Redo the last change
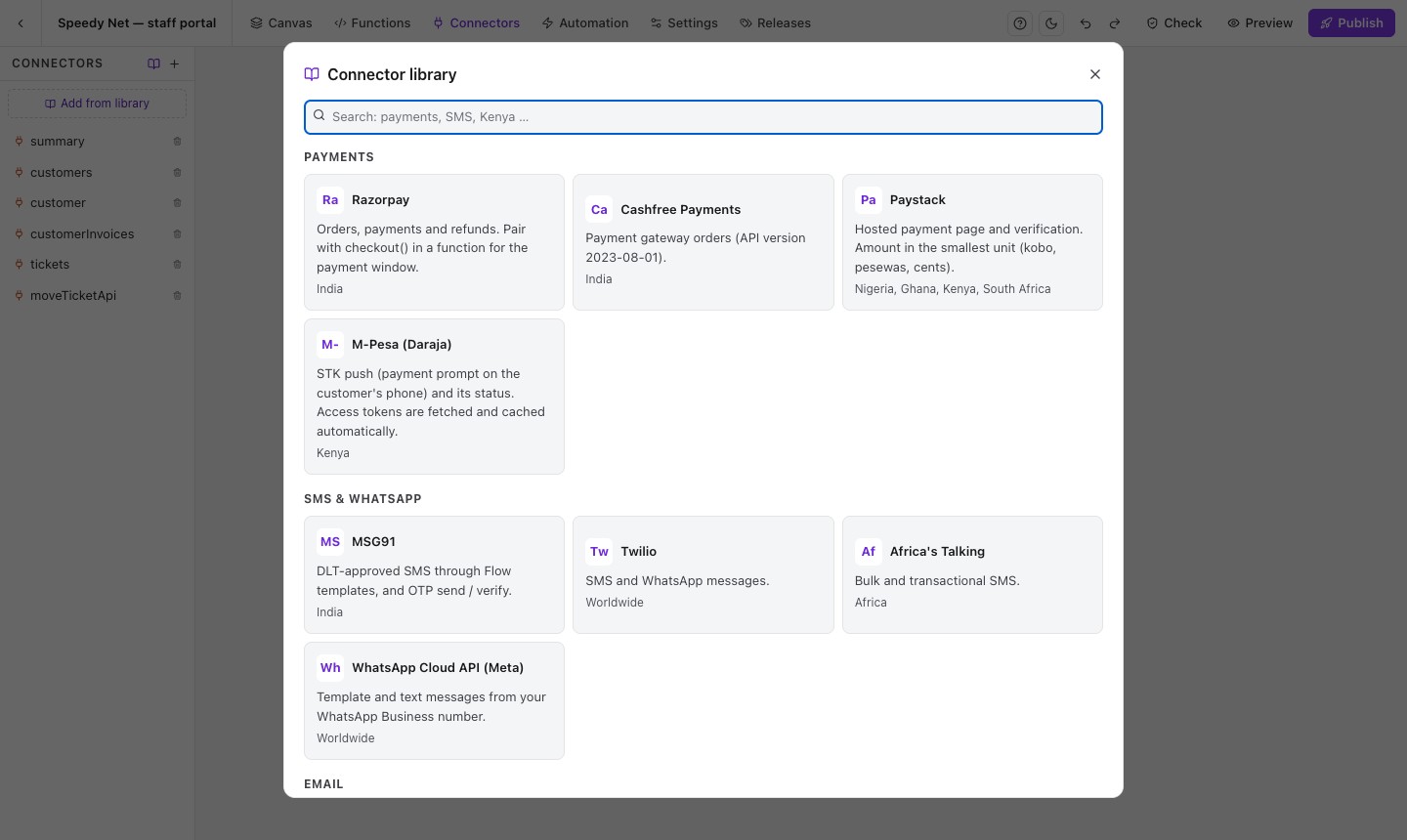 pyautogui.click(x=1115, y=23)
